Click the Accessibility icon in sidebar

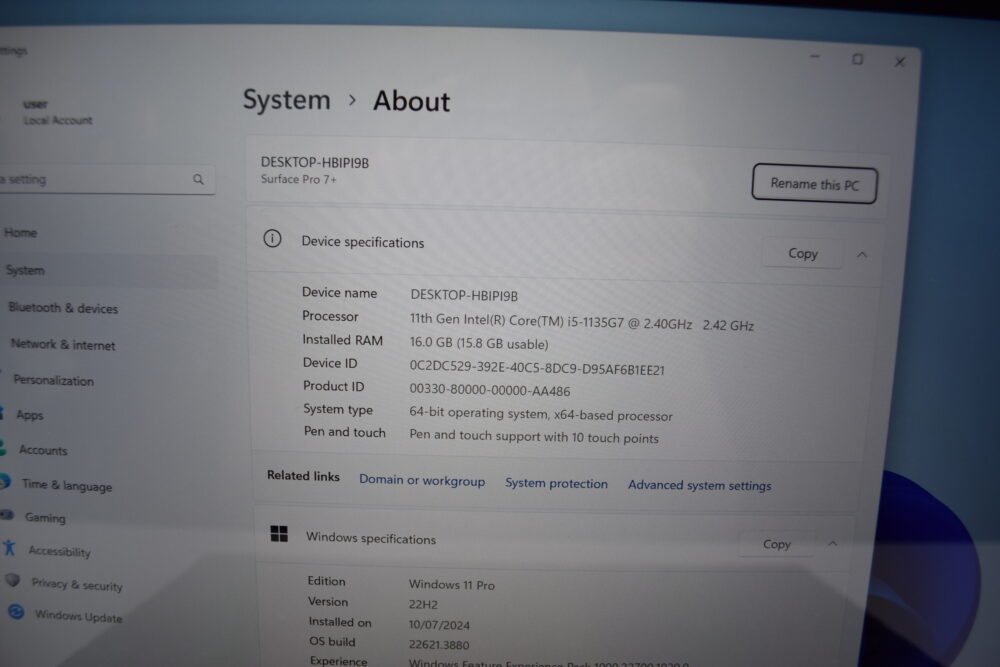9,547
